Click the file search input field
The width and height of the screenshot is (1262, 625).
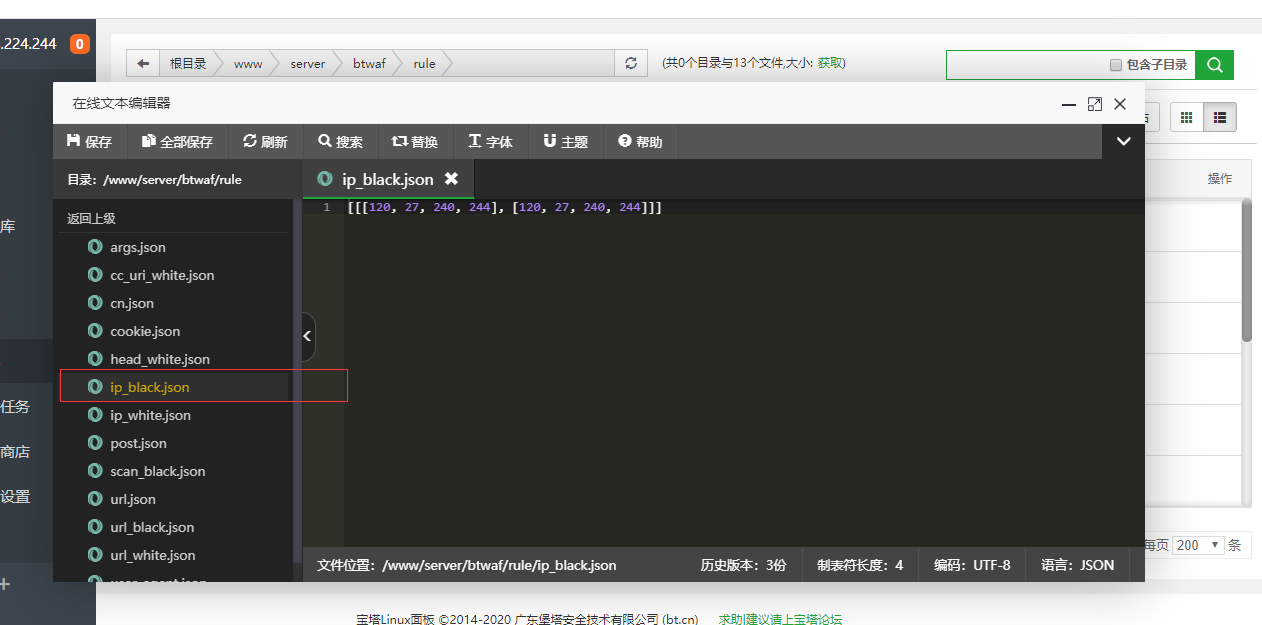[x=1025, y=65]
